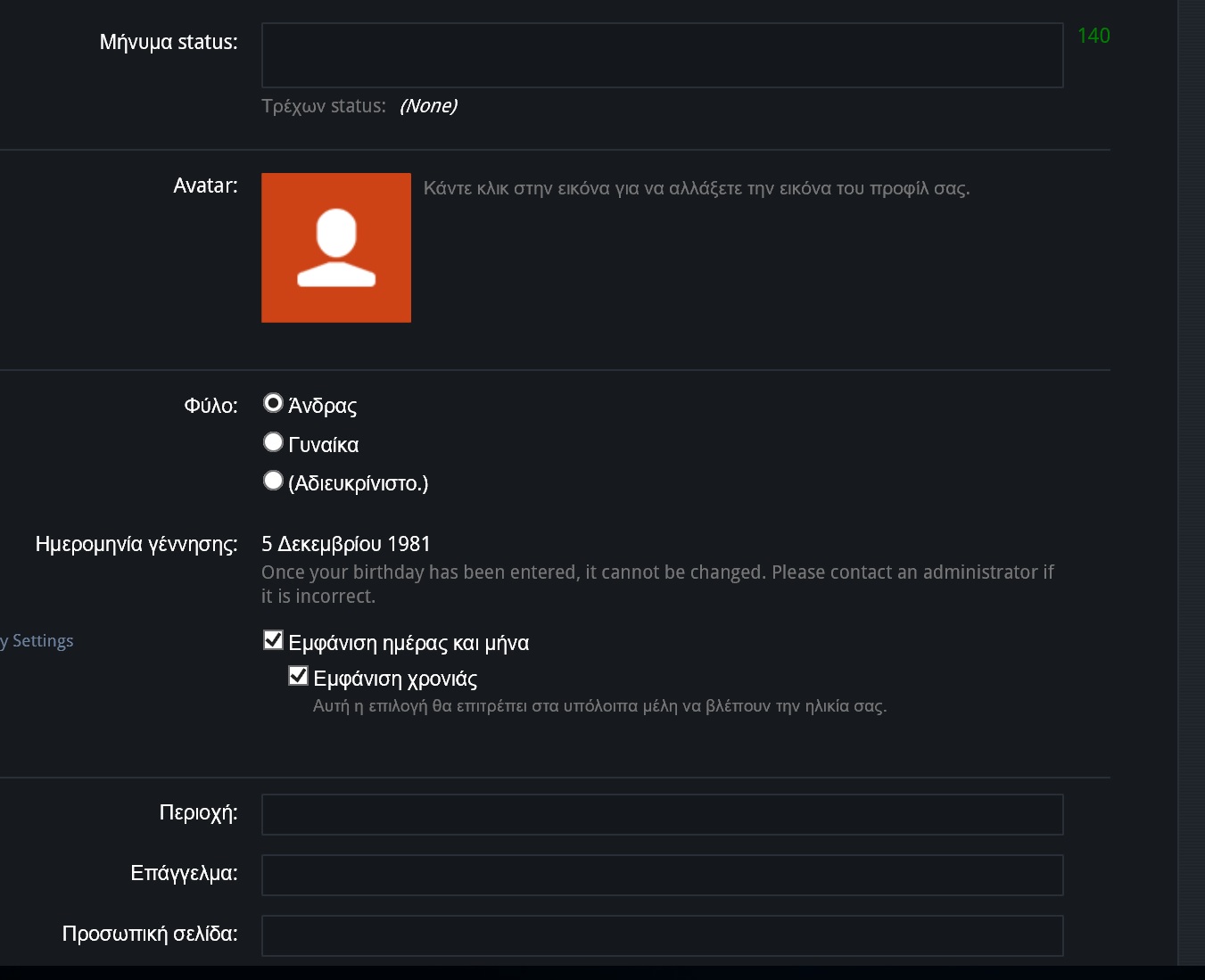This screenshot has height=980, width=1205.
Task: Click the "Περιοχή:" field label
Action: tap(198, 812)
